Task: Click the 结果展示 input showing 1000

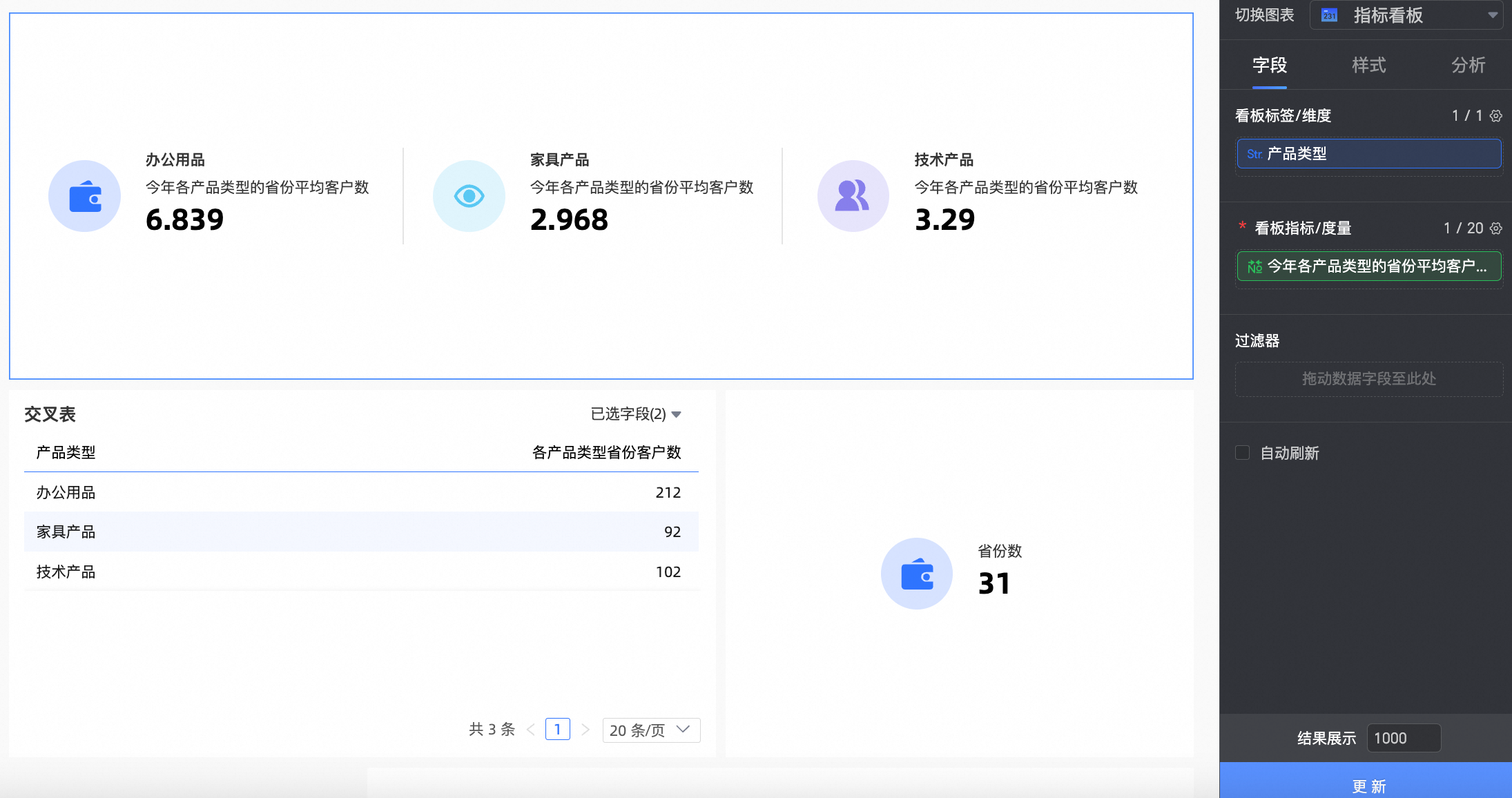Action: (x=1403, y=738)
